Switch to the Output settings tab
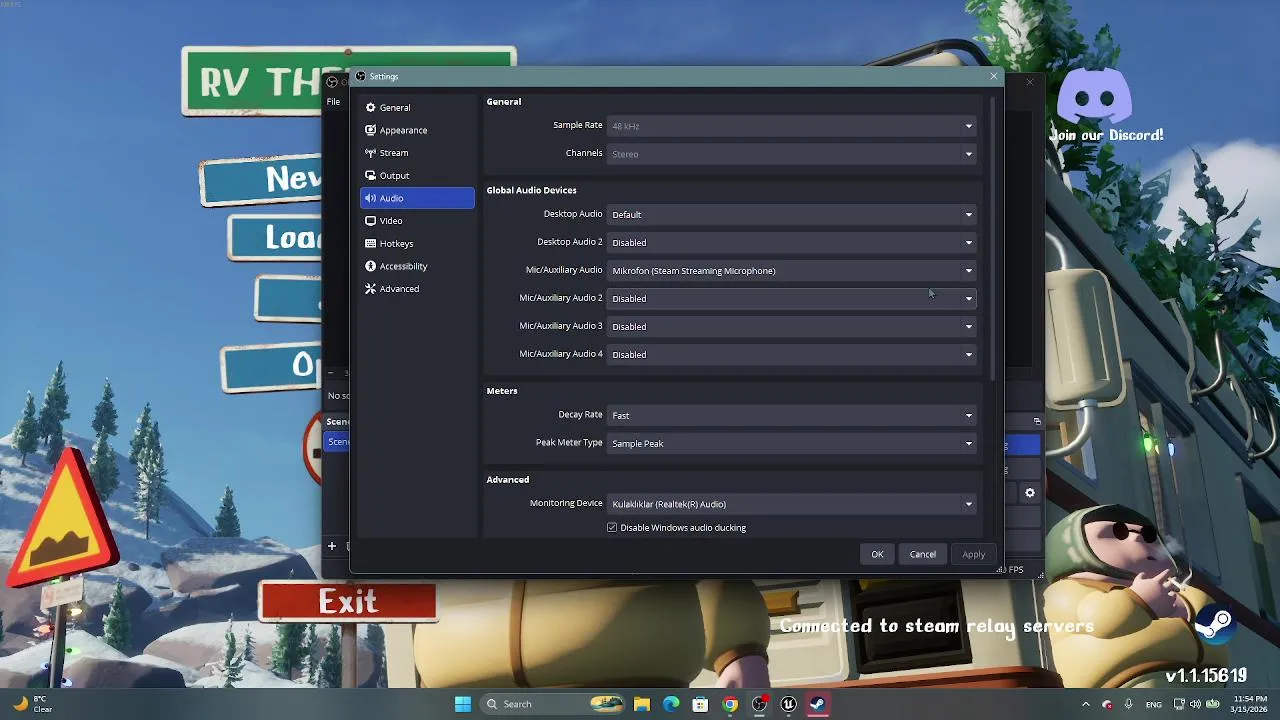 click(417, 175)
